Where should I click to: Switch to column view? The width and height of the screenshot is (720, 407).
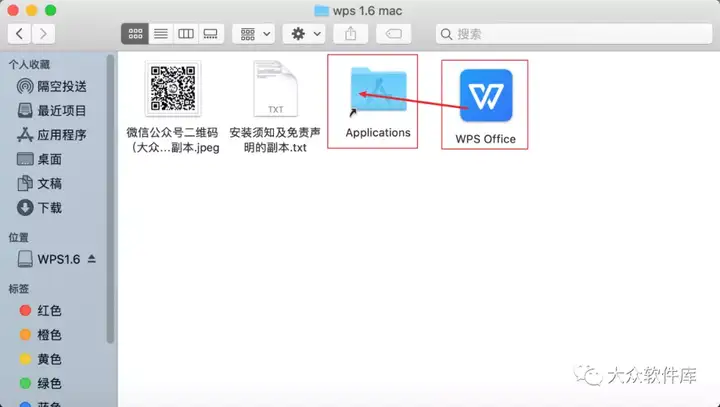(x=186, y=34)
